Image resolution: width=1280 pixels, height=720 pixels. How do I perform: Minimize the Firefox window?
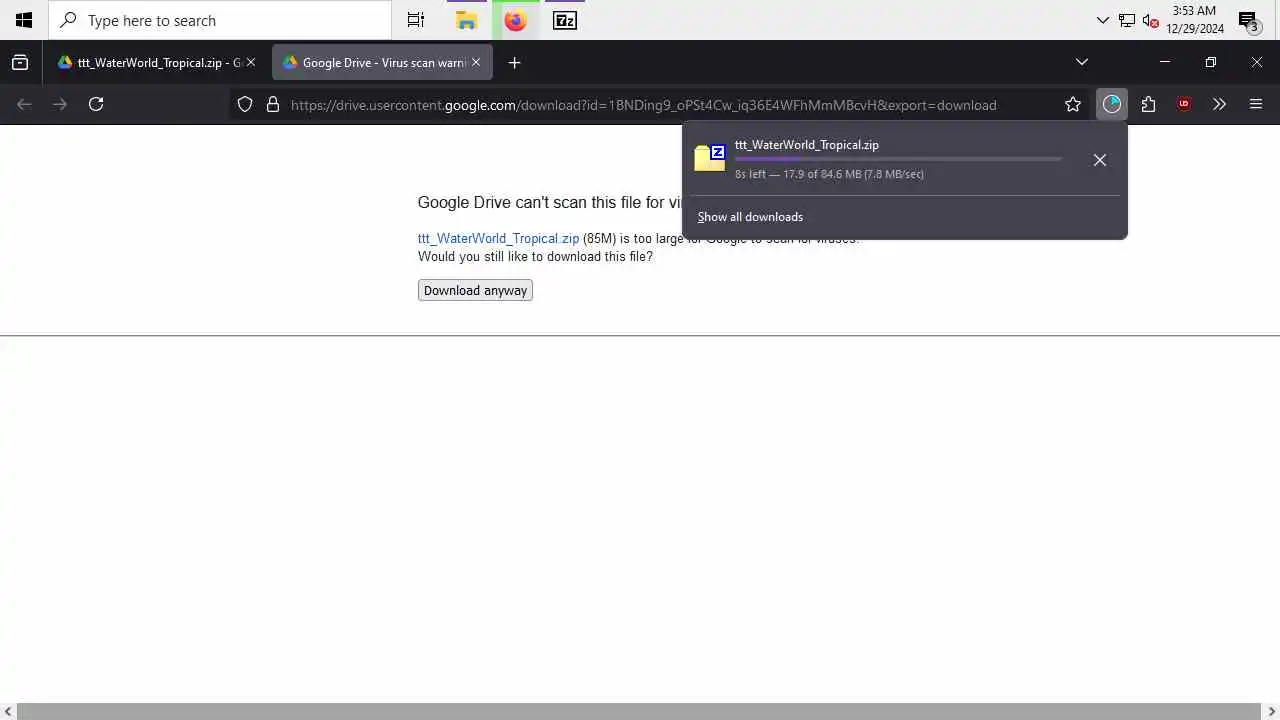(x=1164, y=62)
